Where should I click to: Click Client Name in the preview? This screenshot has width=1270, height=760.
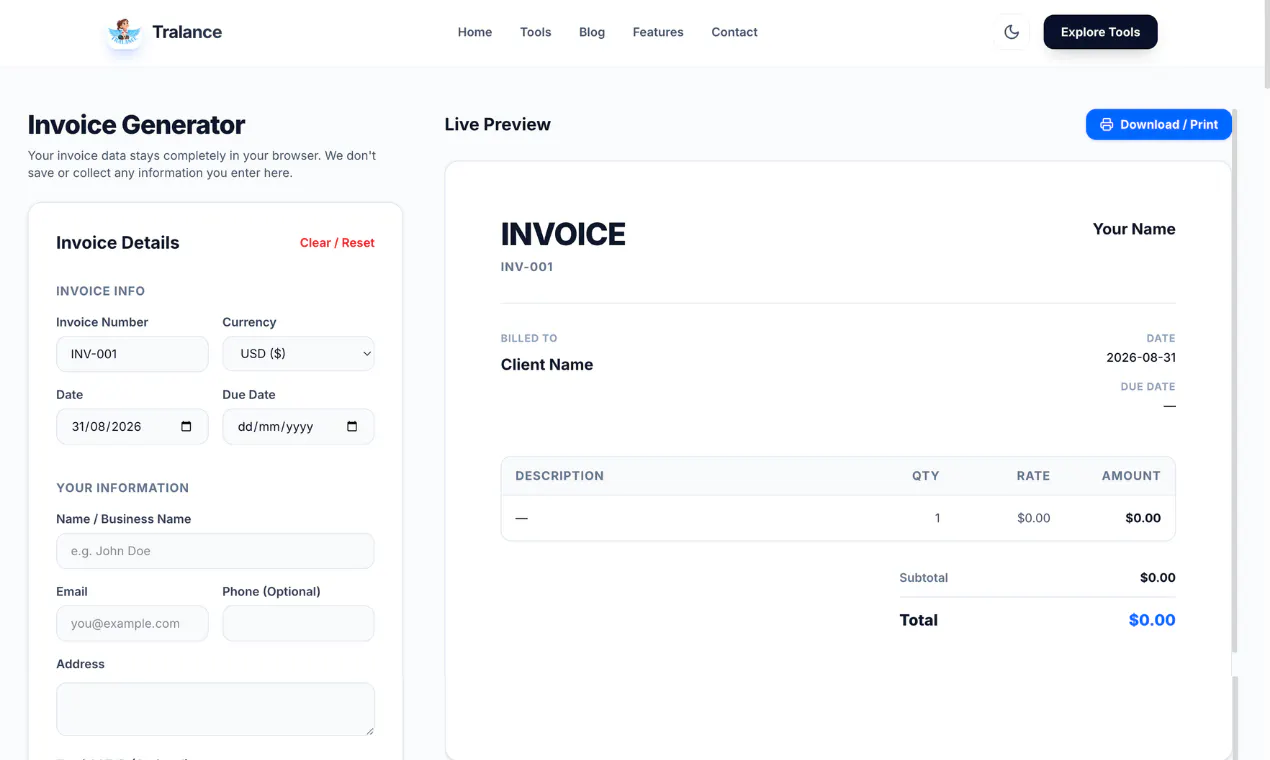coord(547,365)
